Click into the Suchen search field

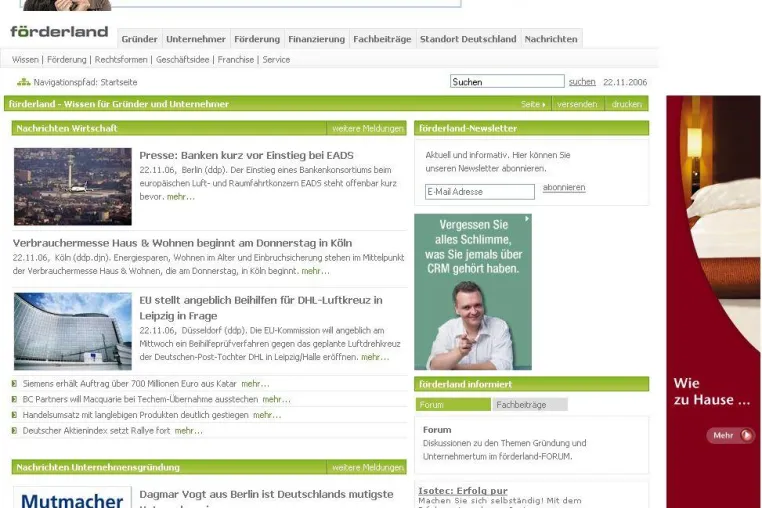point(507,81)
